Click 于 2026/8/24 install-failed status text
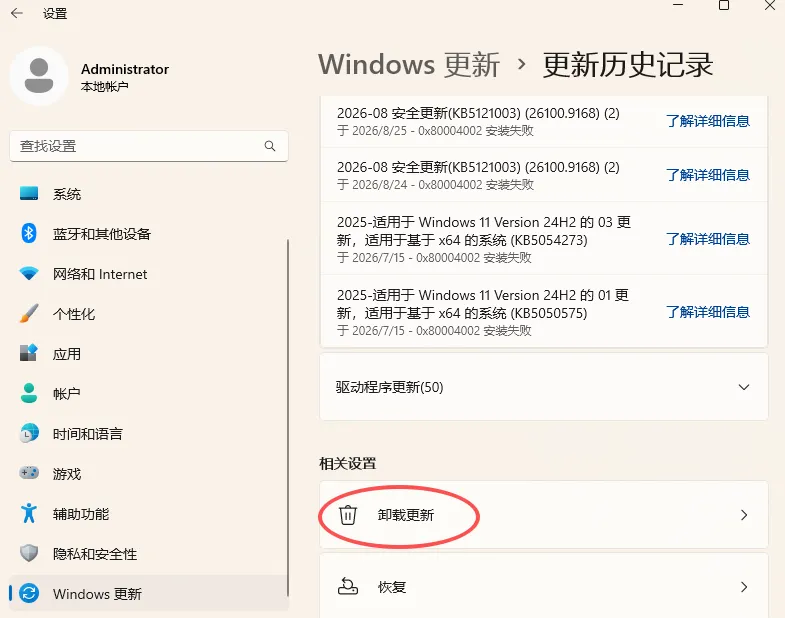Viewport: 785px width, 618px height. pos(435,185)
